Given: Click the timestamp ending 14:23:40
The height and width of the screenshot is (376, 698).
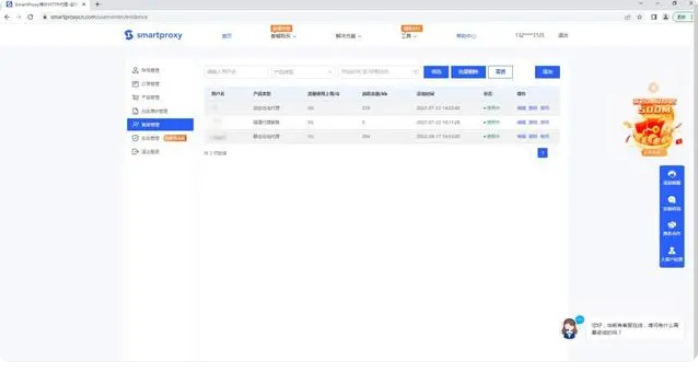Looking at the screenshot, I should point(438,108).
